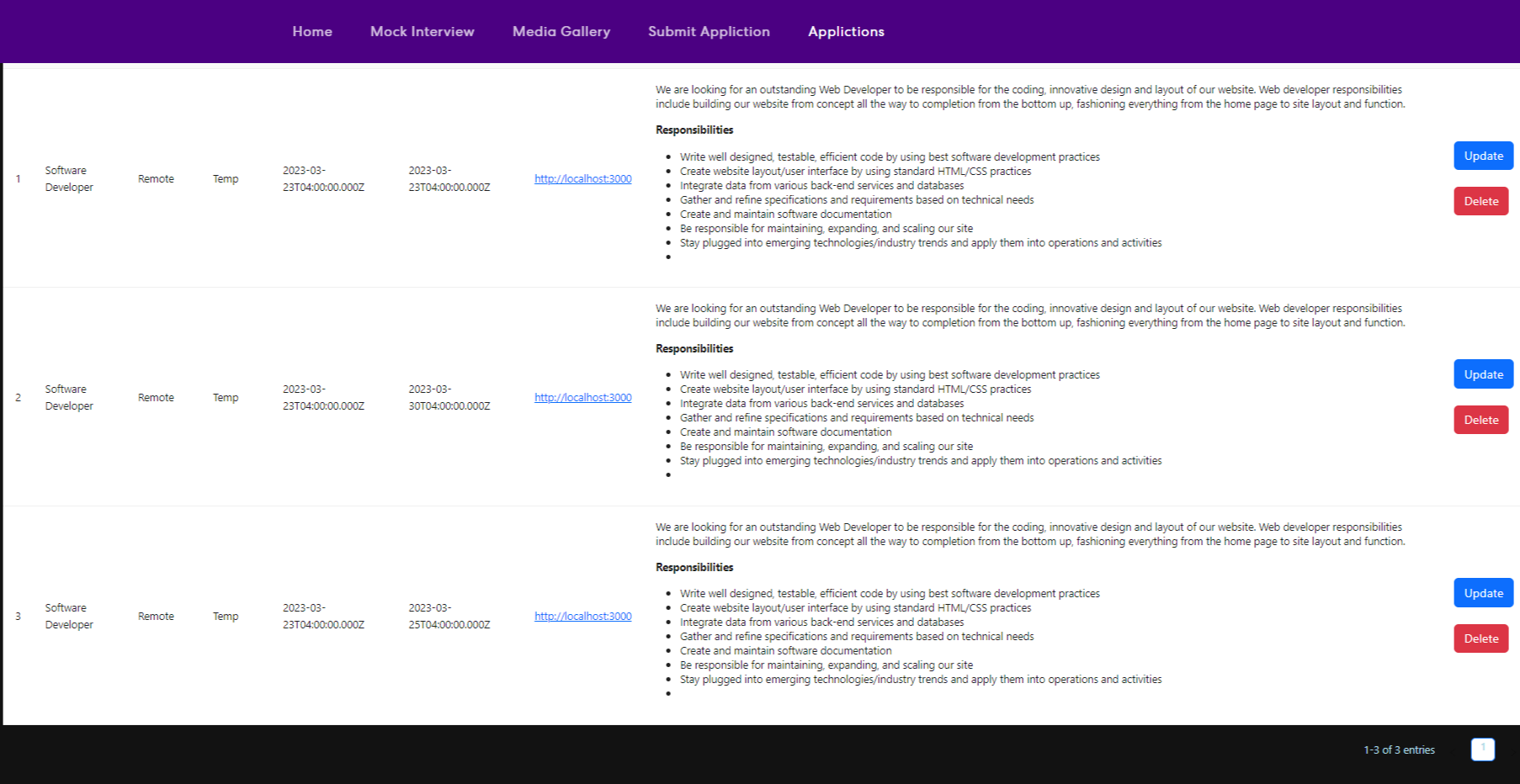Update the second application entry

tap(1483, 374)
